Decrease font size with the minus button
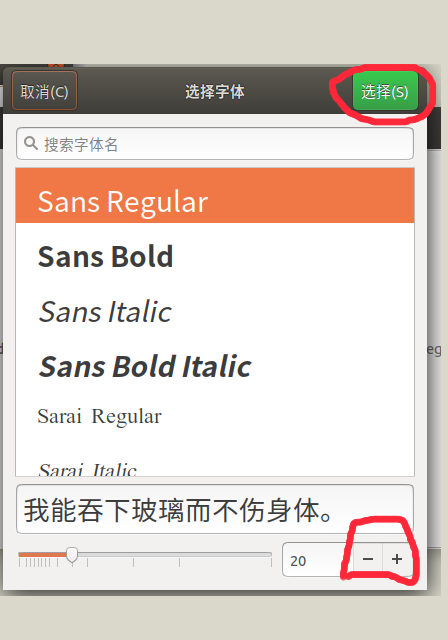This screenshot has width=448, height=640. pos(368,559)
